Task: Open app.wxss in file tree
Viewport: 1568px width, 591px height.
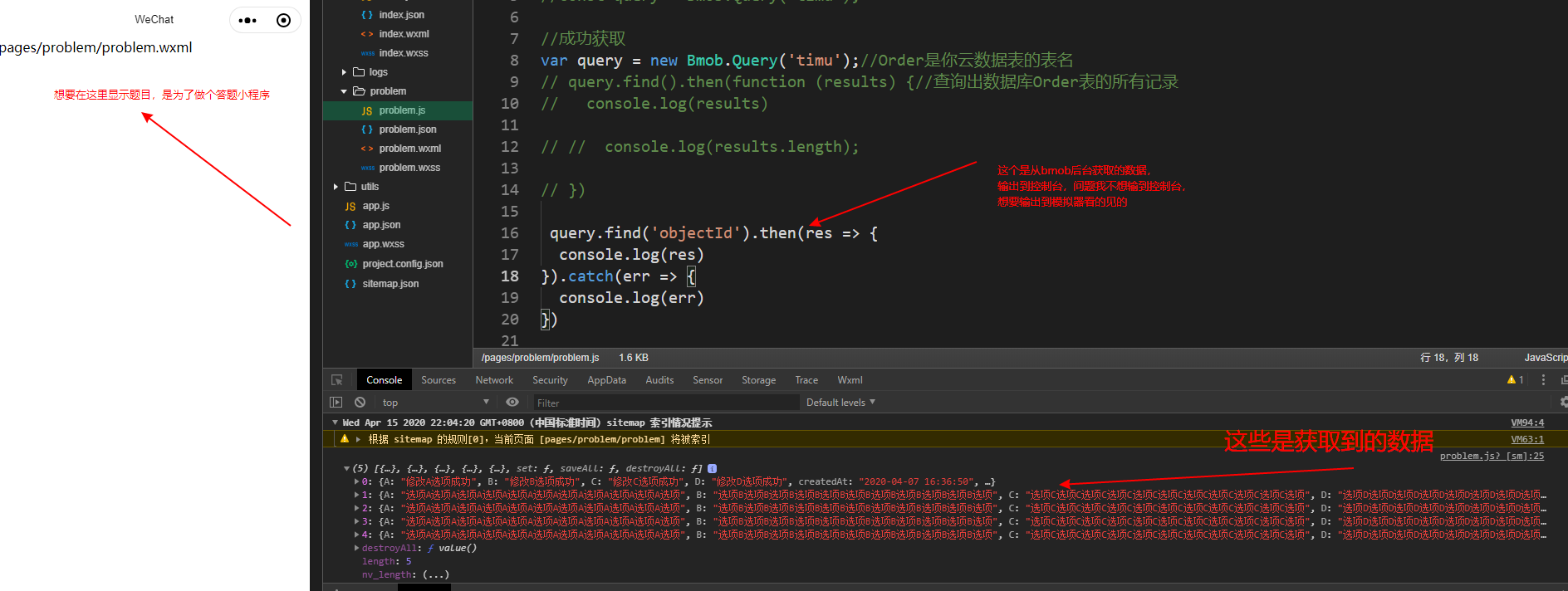Action: pos(383,244)
